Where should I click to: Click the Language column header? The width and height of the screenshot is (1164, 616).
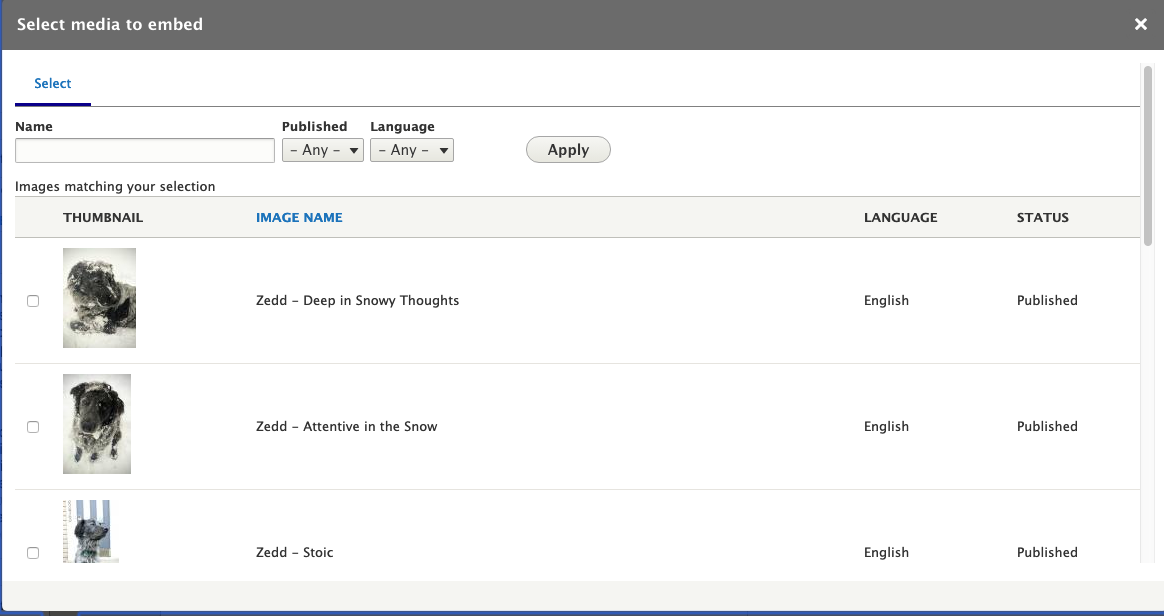click(x=900, y=217)
